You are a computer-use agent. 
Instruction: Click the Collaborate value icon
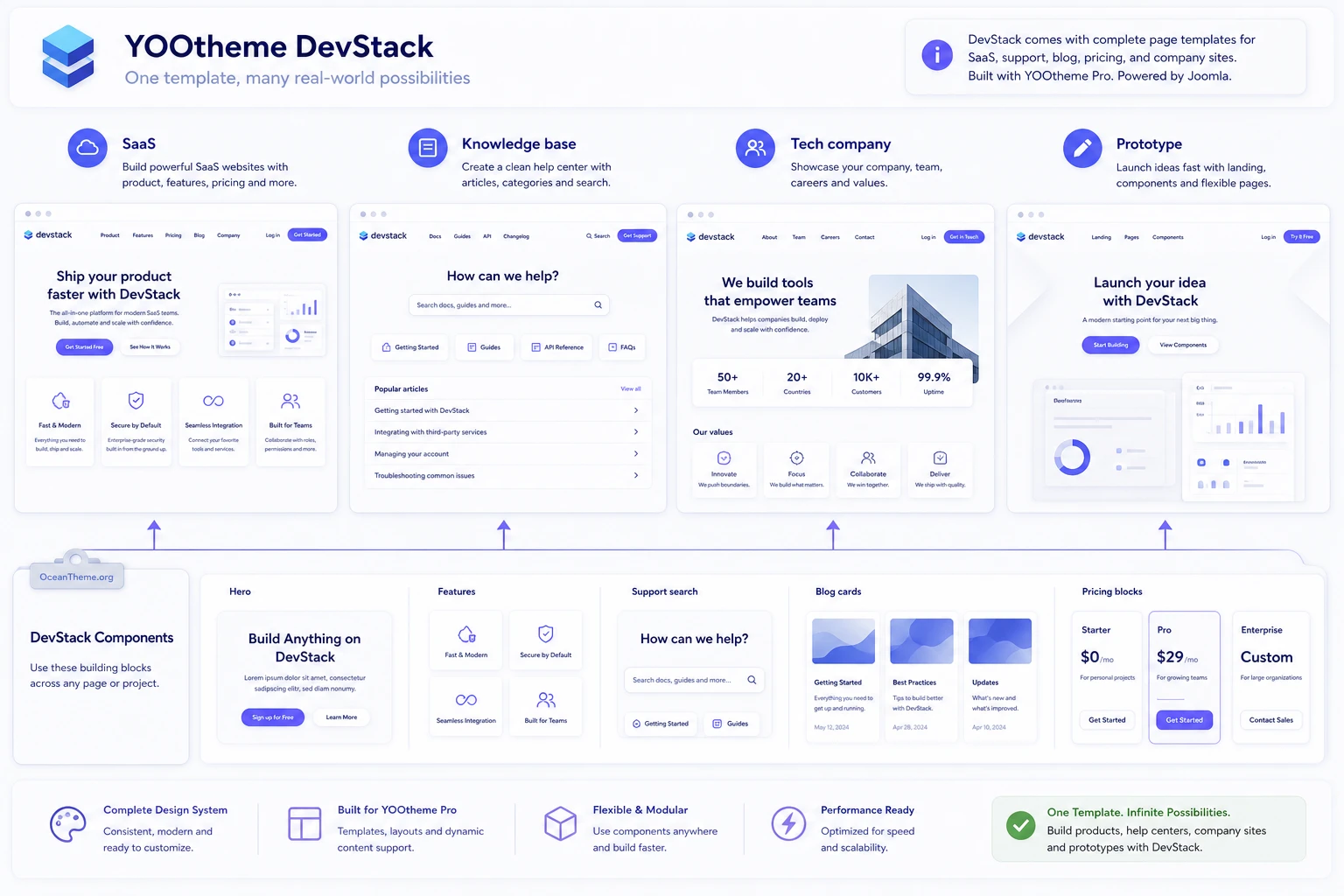click(868, 458)
